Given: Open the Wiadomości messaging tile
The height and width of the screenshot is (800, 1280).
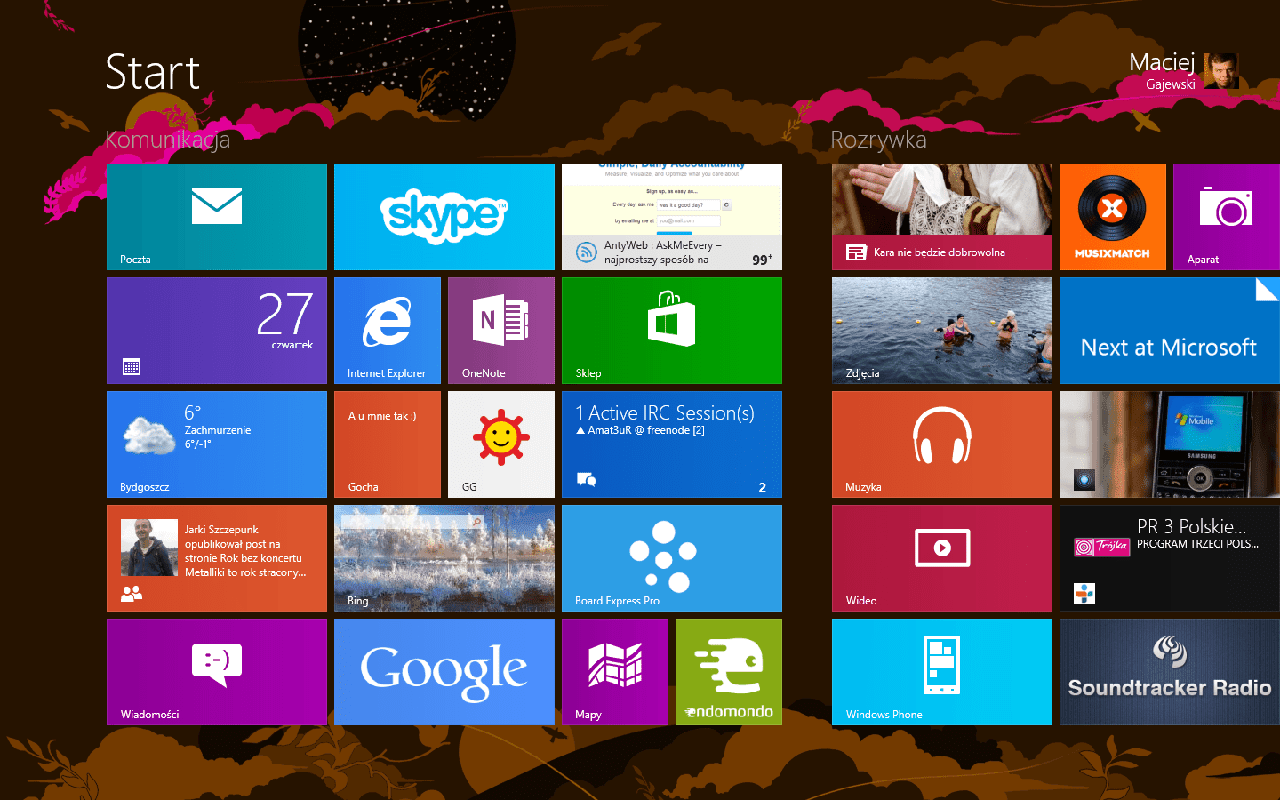Looking at the screenshot, I should point(217,672).
